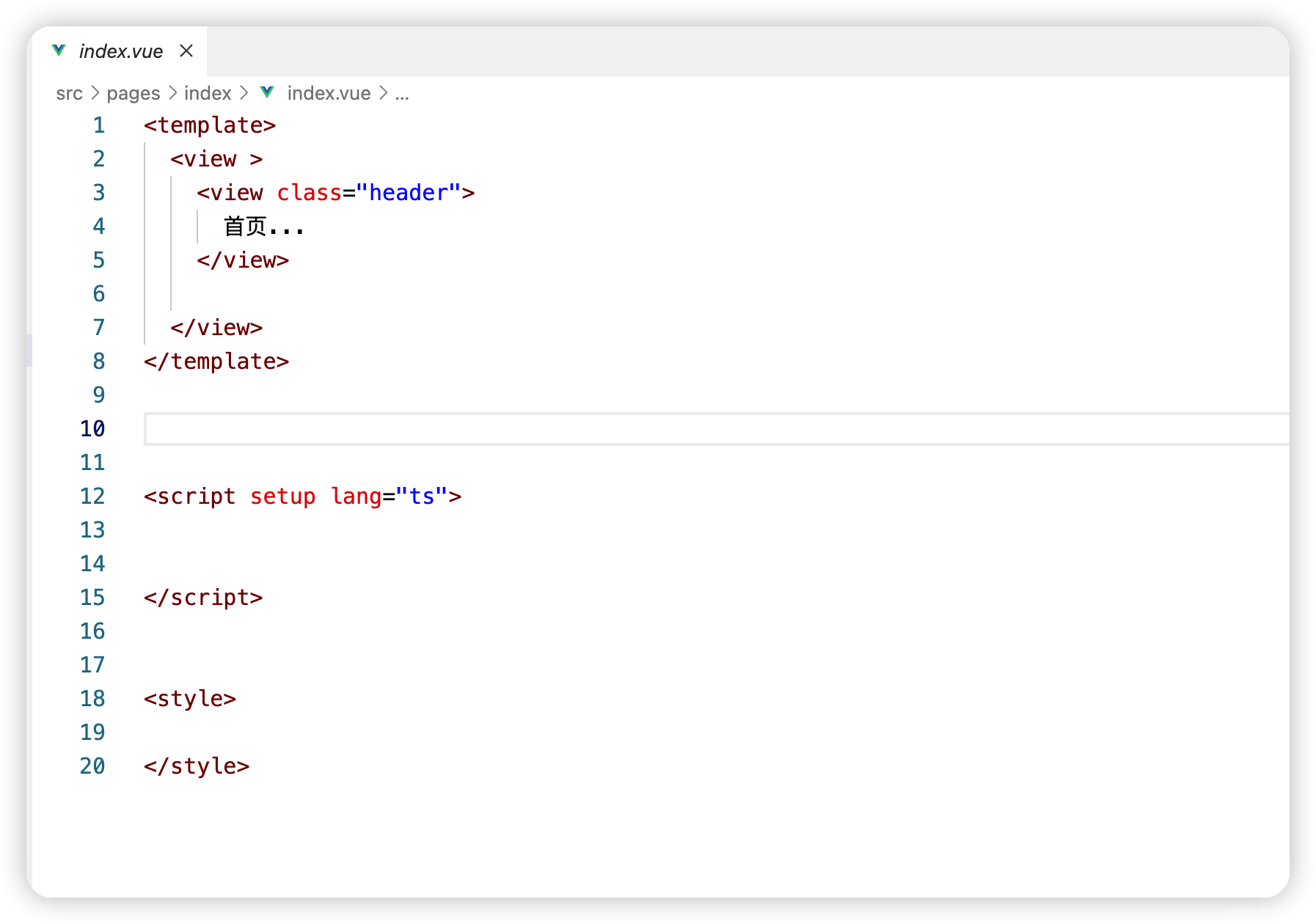Place cursor on '<view >' line 2

point(216,159)
